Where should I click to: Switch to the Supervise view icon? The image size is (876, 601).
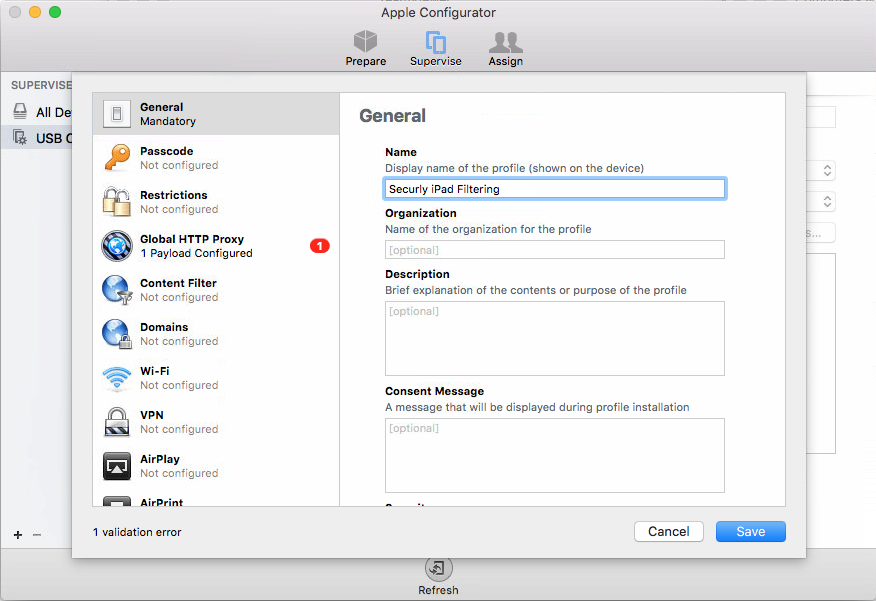[436, 42]
